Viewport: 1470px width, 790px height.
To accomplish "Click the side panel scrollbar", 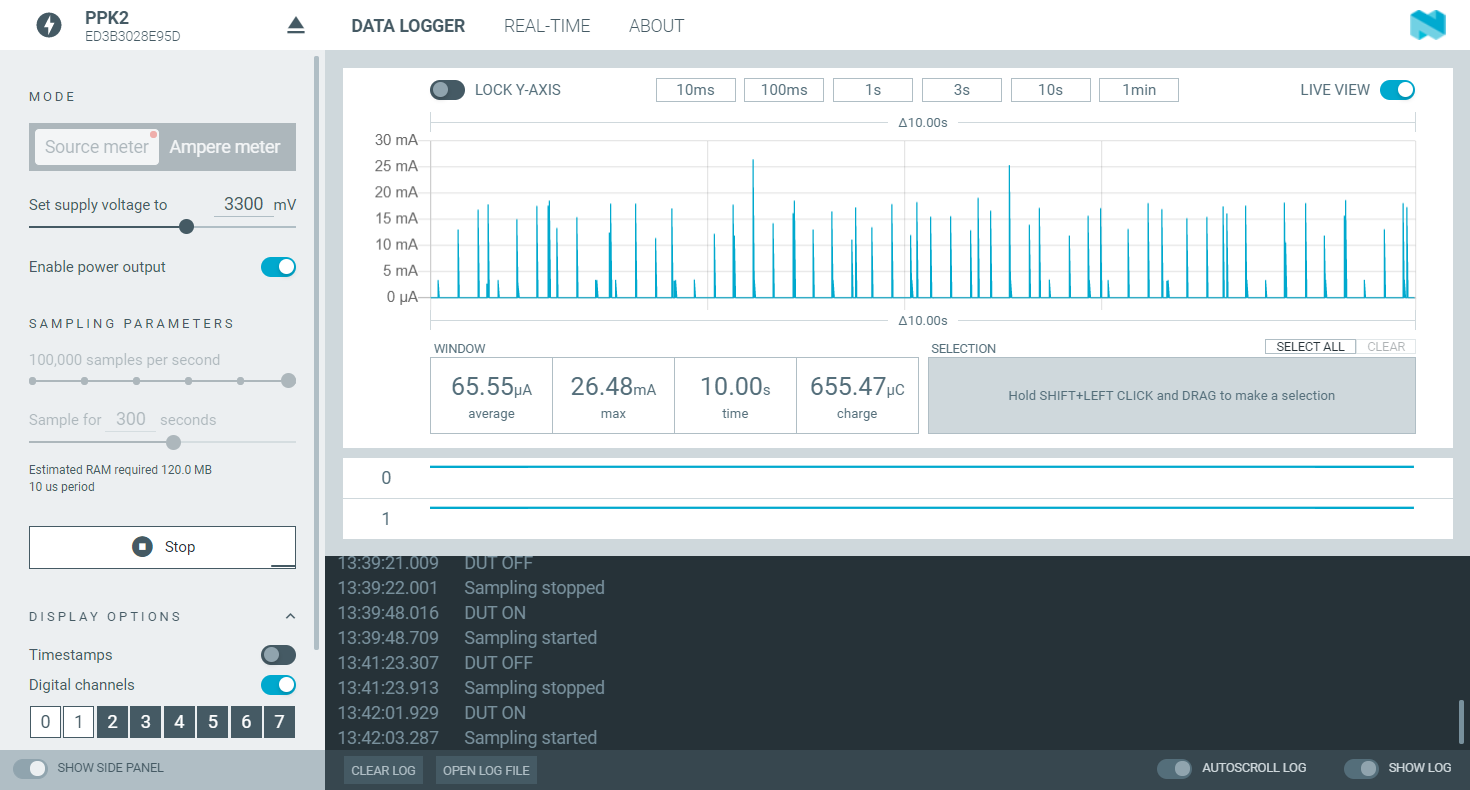I will (x=317, y=352).
